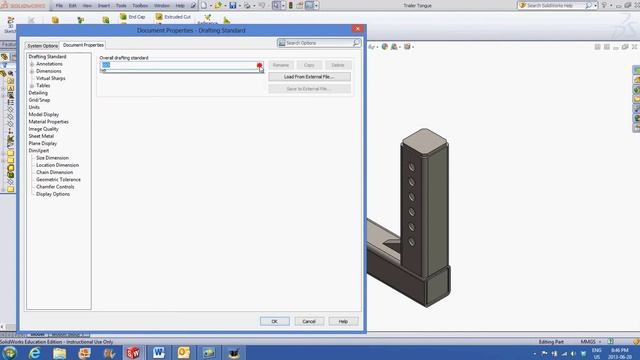Open the units MMGS status dropdown
The image size is (640, 360).
click(590, 342)
